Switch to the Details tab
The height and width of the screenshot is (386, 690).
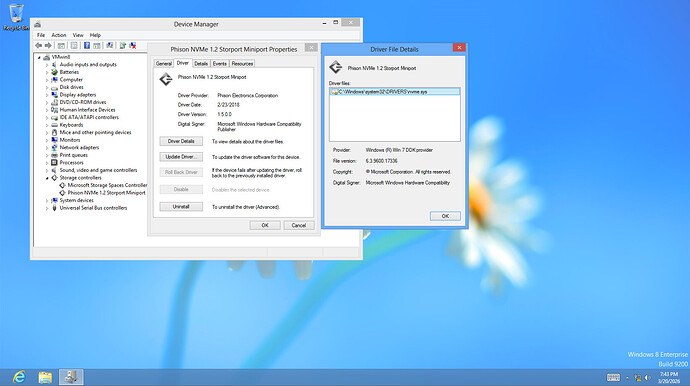[201, 64]
